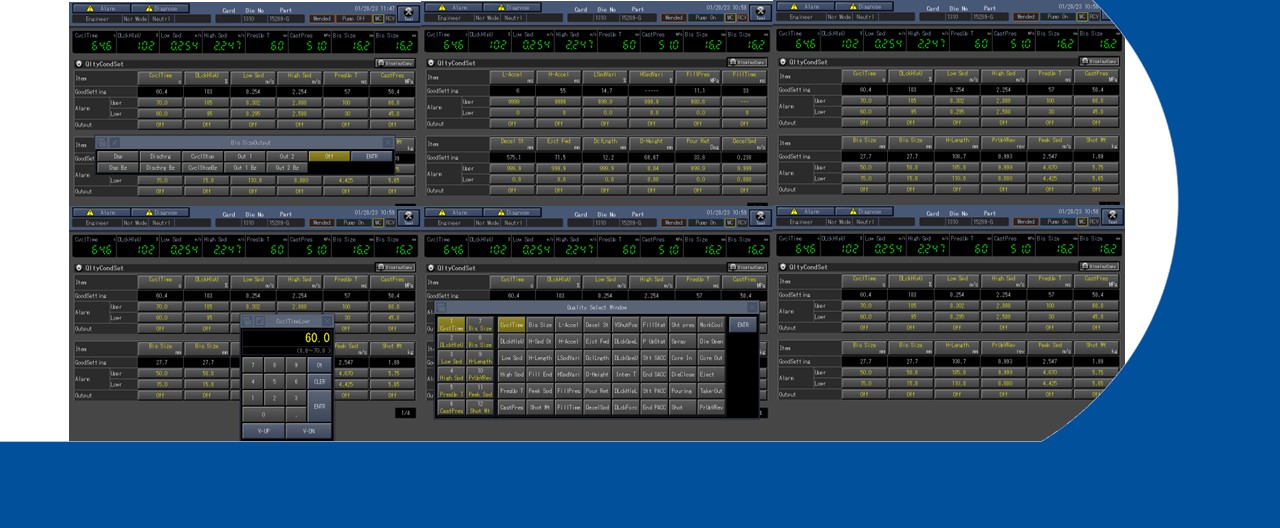Select slot 1 CyclTime in Quality Select list

point(451,325)
